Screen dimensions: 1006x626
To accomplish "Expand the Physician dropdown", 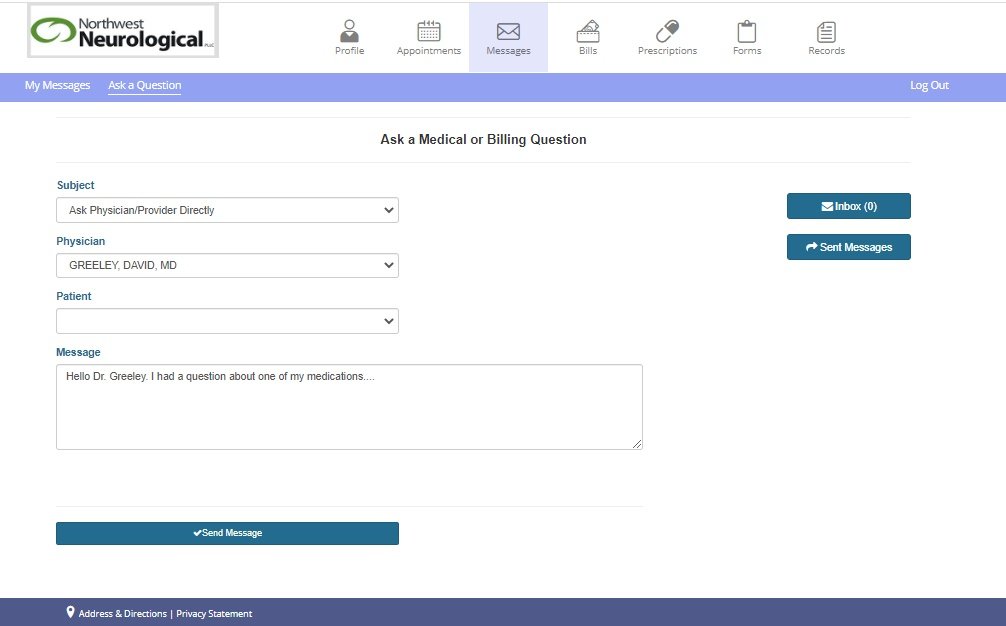I will pyautogui.click(x=227, y=265).
